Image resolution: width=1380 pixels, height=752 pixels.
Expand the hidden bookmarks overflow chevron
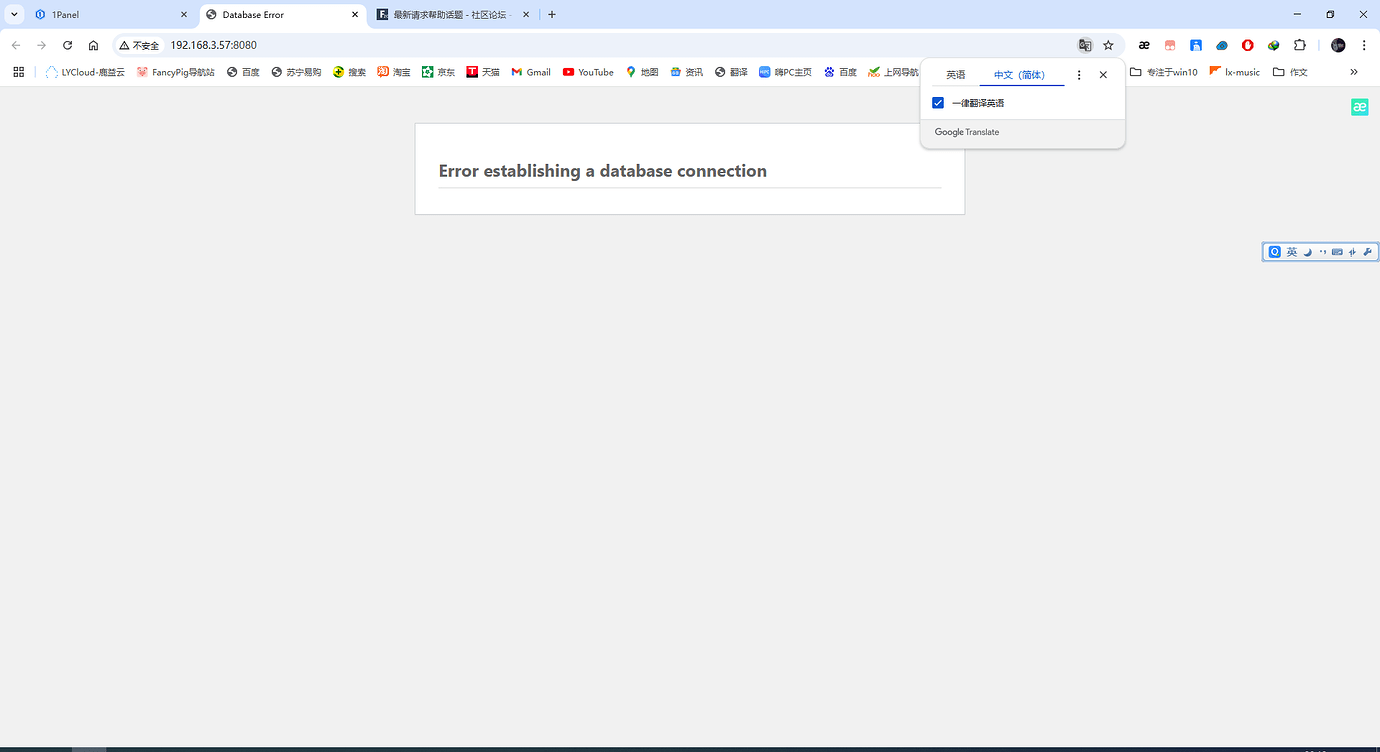1354,72
